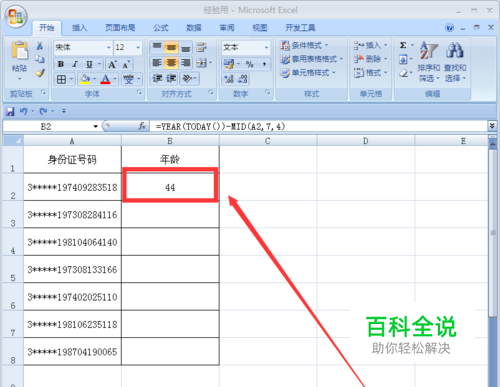Click Undo in quick access toolbar
500x387 pixels.
pyautogui.click(x=23, y=111)
